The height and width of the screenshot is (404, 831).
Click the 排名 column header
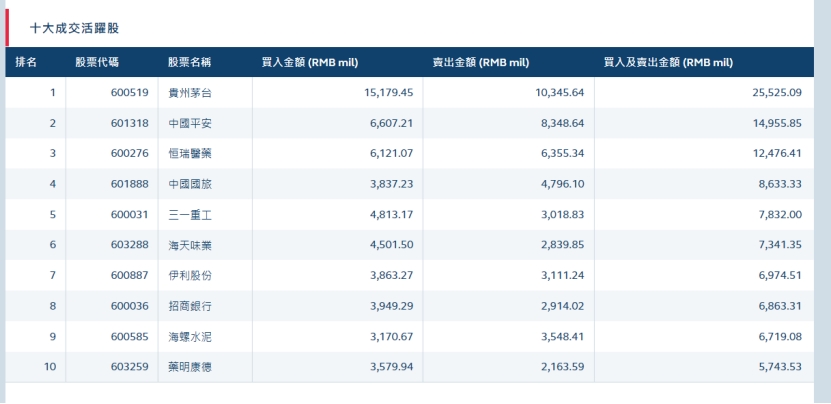click(x=26, y=62)
